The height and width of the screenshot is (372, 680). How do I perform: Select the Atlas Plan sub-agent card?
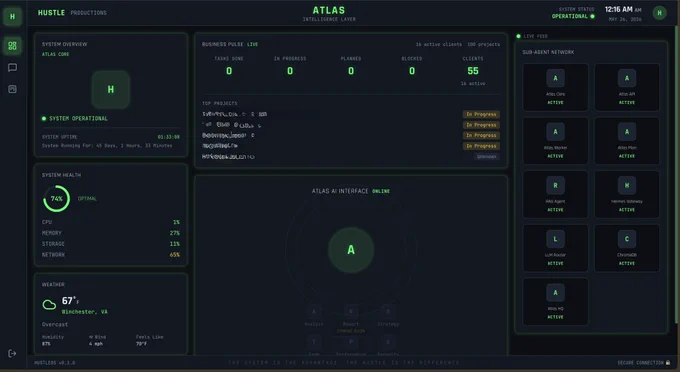627,140
